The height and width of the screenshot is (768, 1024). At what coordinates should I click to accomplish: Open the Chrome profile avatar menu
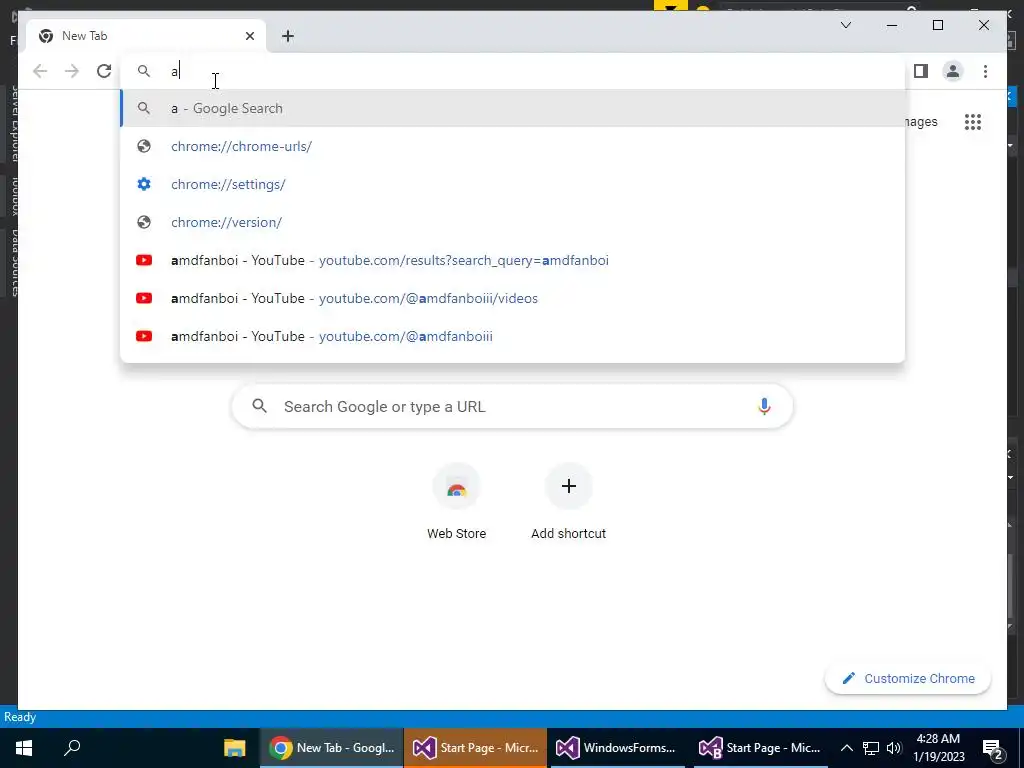click(x=953, y=71)
